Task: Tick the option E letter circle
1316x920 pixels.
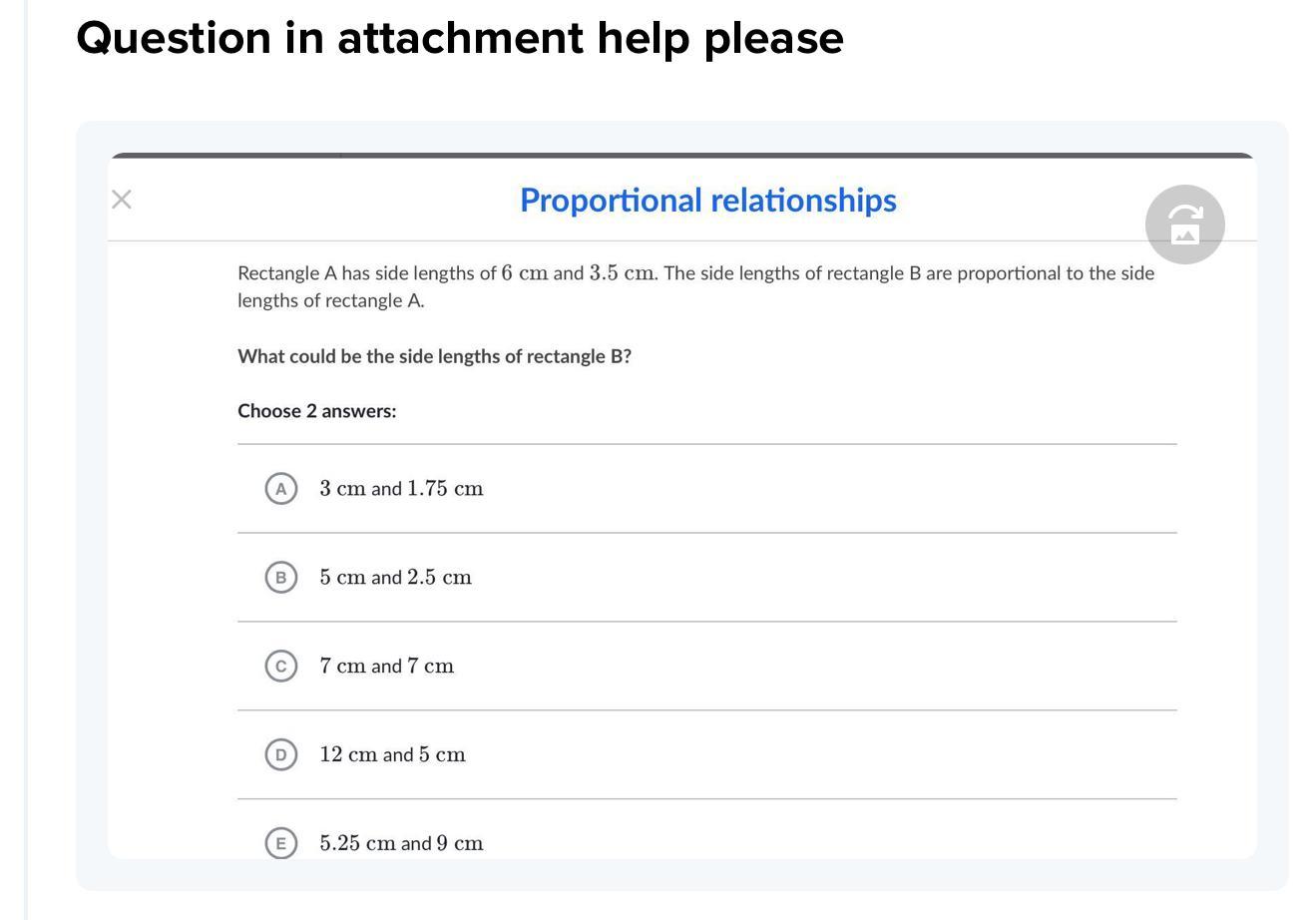Action: (281, 843)
